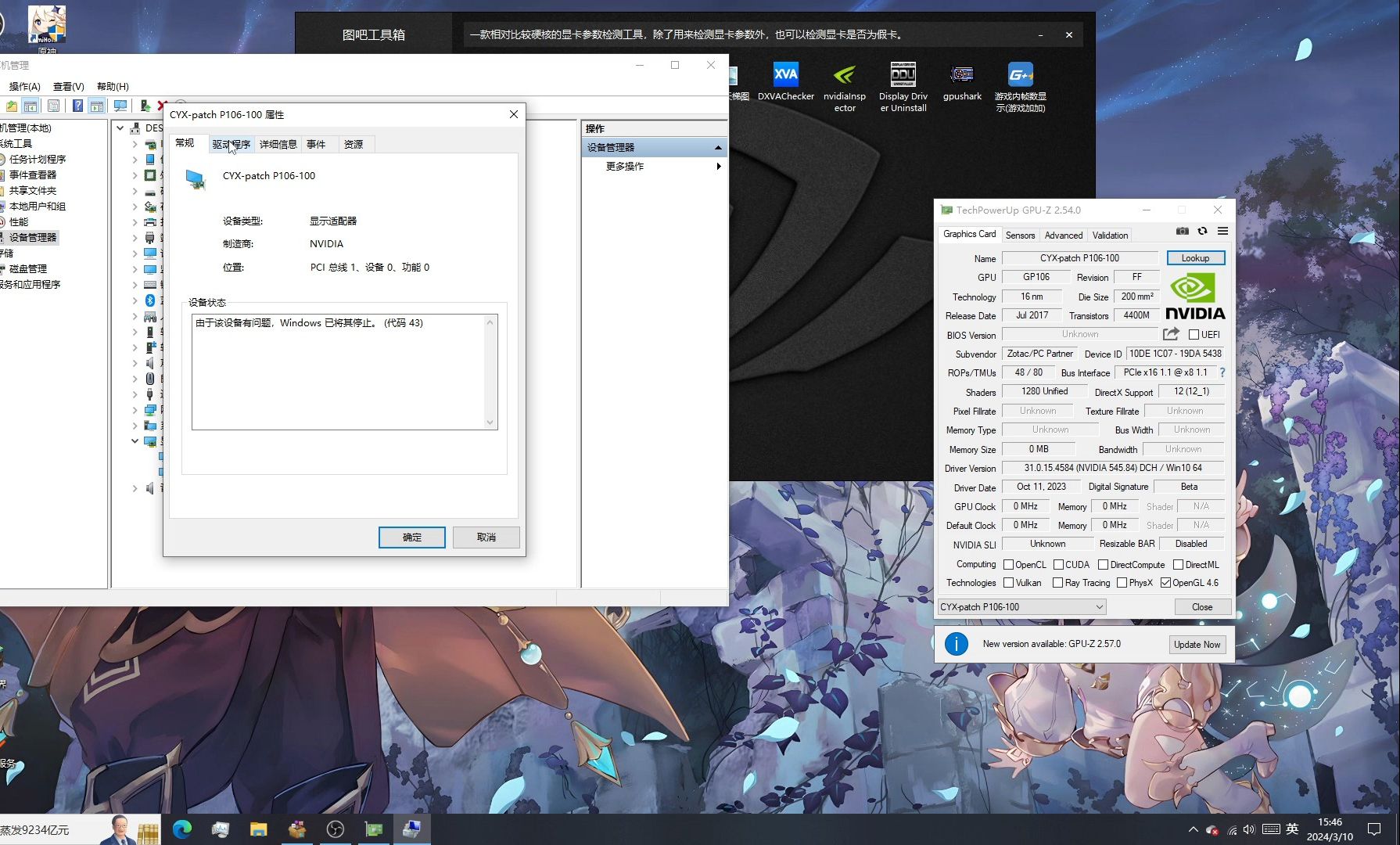The image size is (1400, 845).
Task: Switch to the Advanced tab in GPU-Z
Action: 1064,235
